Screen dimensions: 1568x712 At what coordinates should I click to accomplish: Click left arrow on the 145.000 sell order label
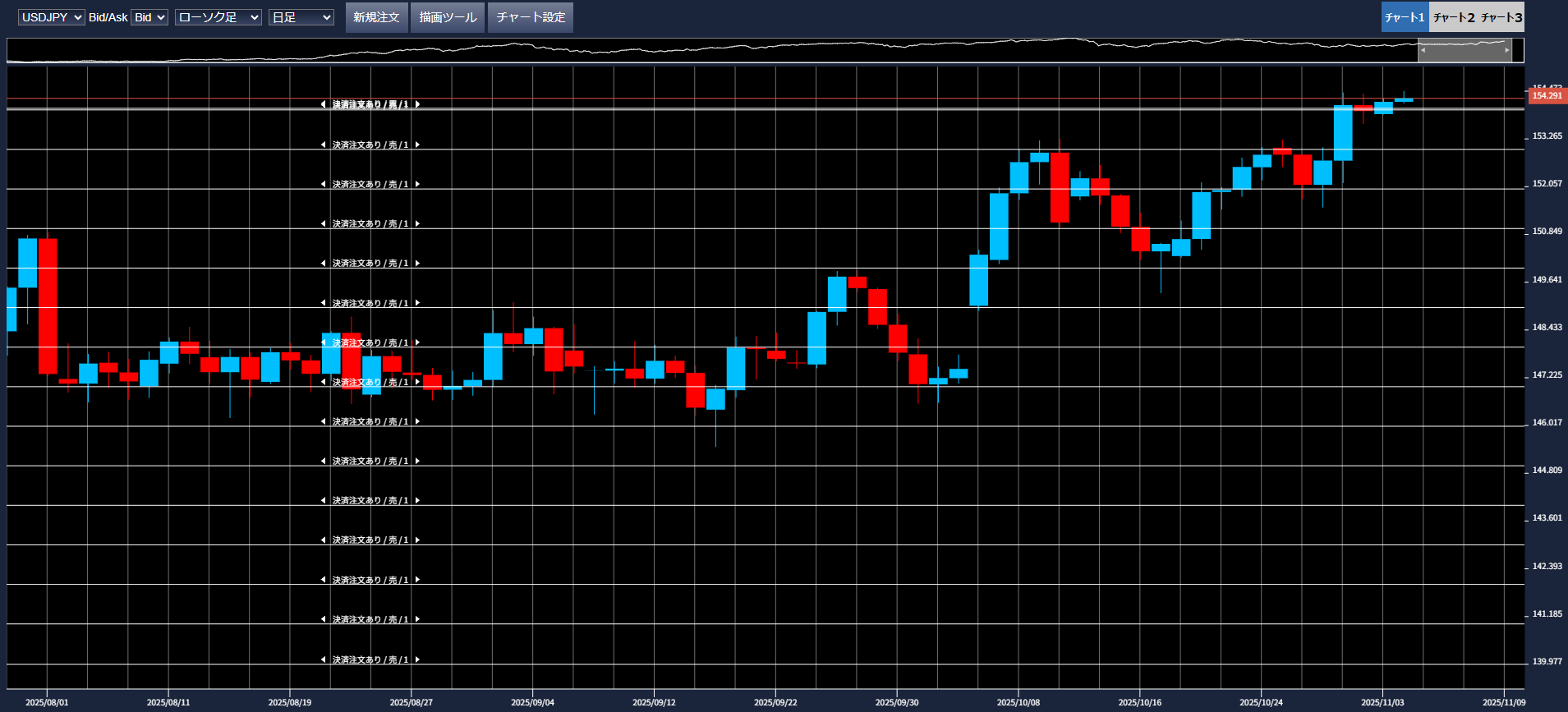tap(323, 461)
